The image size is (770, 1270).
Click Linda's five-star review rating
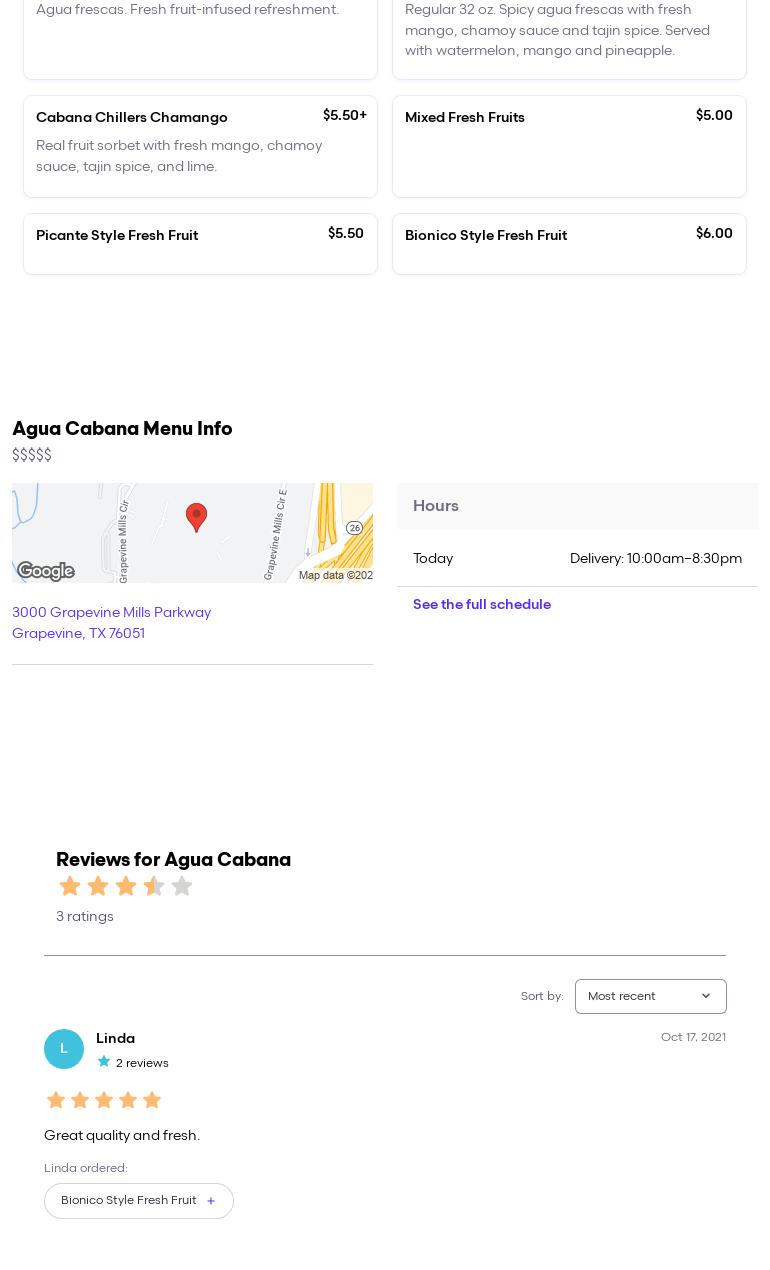[x=104, y=1100]
